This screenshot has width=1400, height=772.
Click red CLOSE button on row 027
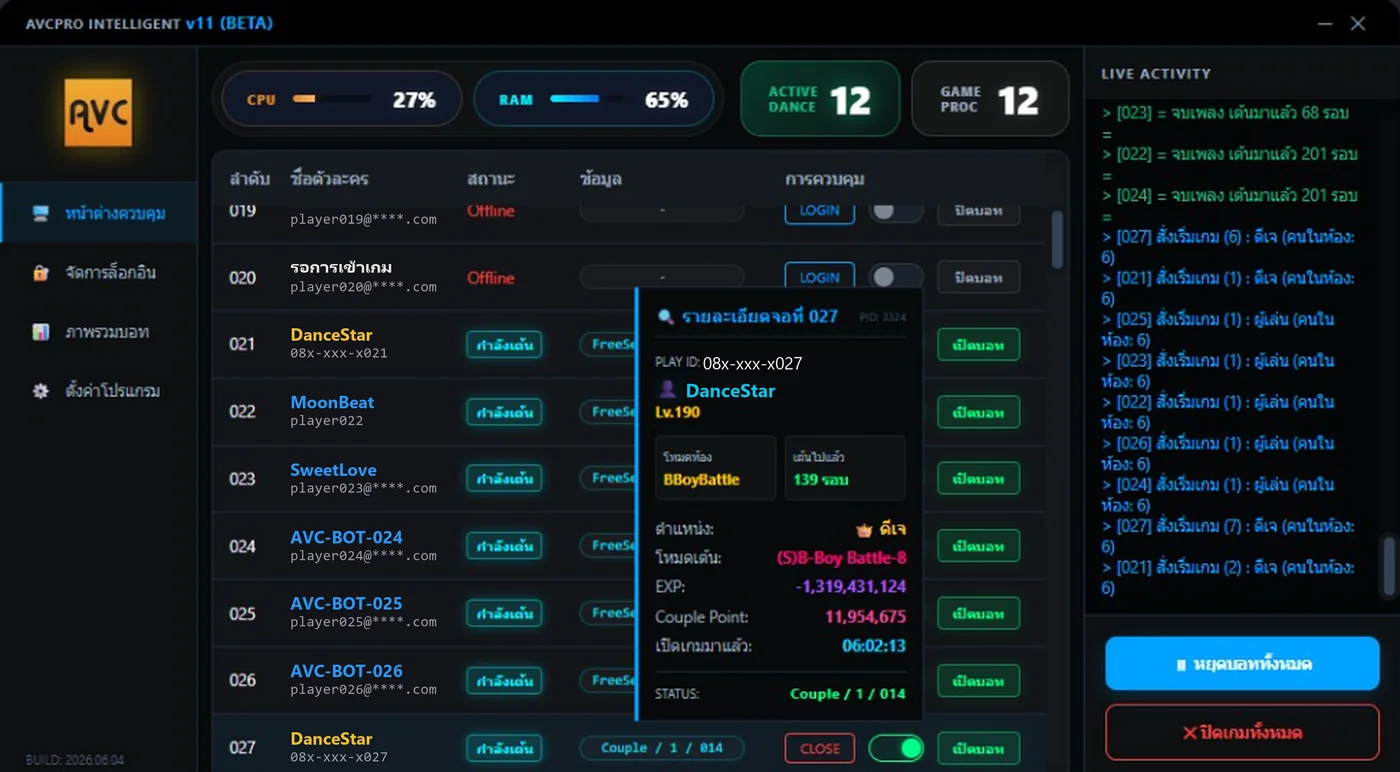click(820, 748)
